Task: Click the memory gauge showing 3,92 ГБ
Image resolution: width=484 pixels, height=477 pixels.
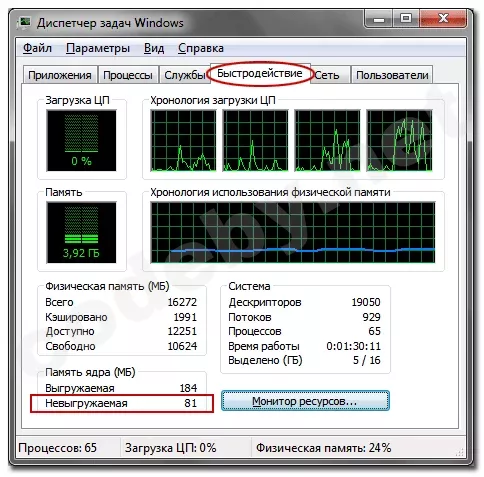Action: 82,232
